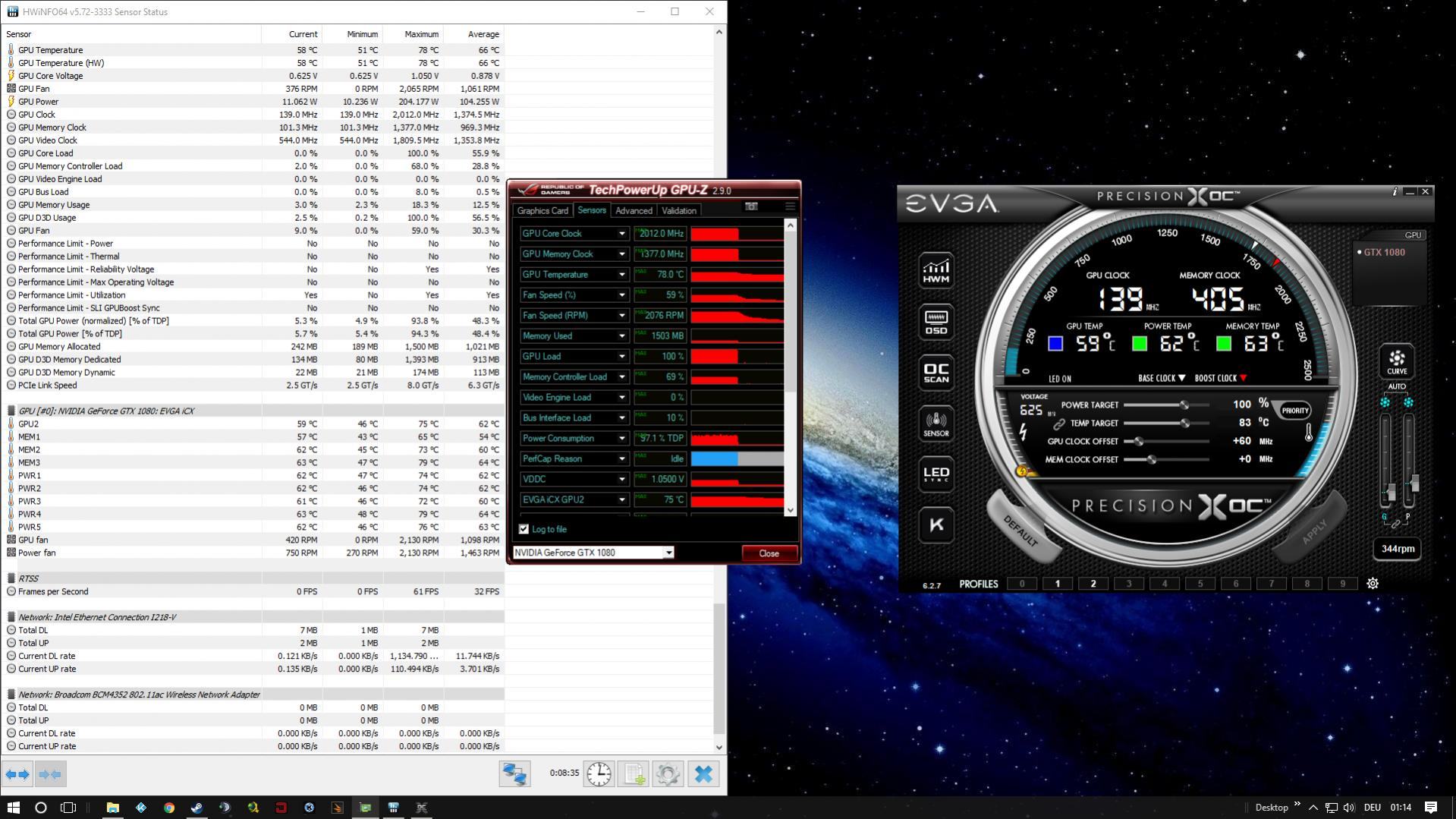Launch OC Scan in Precision XOC
The image size is (1456, 819).
(x=936, y=373)
